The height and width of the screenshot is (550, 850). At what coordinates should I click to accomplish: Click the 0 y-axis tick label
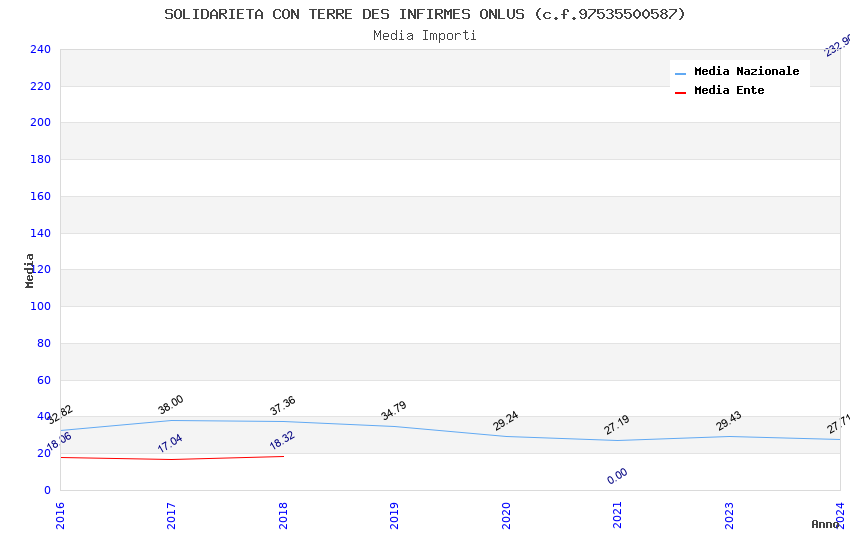point(47,490)
